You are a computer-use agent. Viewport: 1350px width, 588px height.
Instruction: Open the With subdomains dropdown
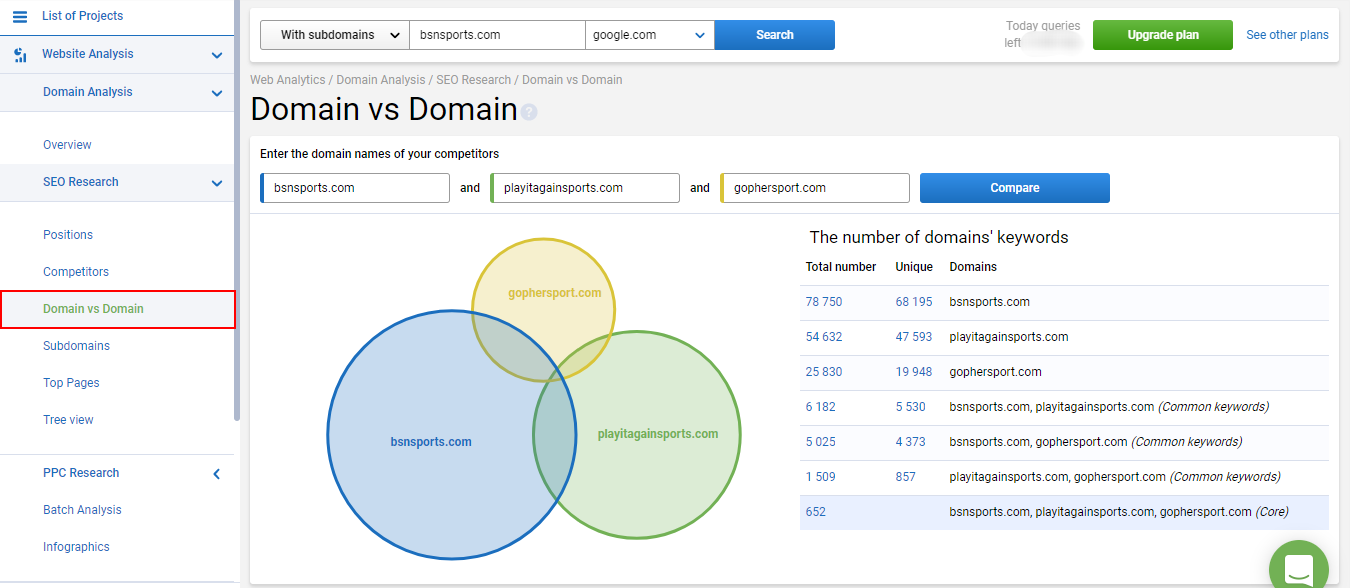tap(335, 35)
